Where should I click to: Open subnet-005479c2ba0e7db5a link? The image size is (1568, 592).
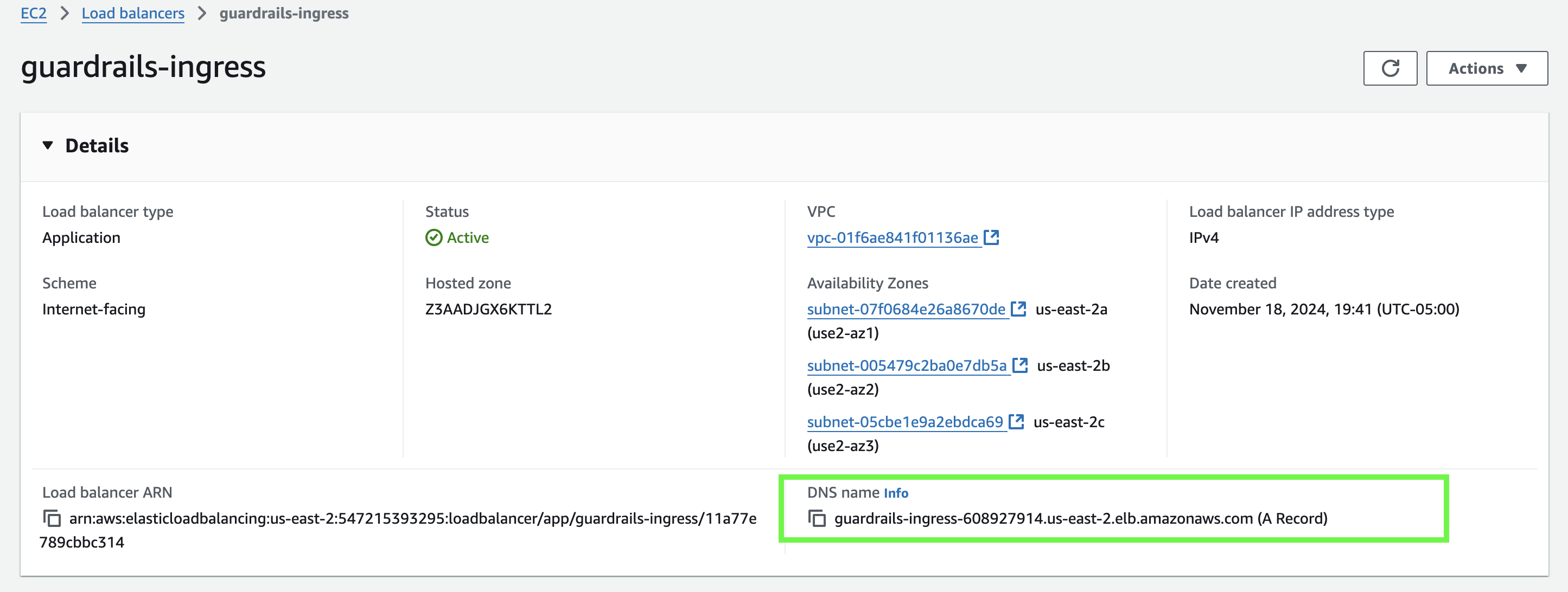click(x=907, y=366)
